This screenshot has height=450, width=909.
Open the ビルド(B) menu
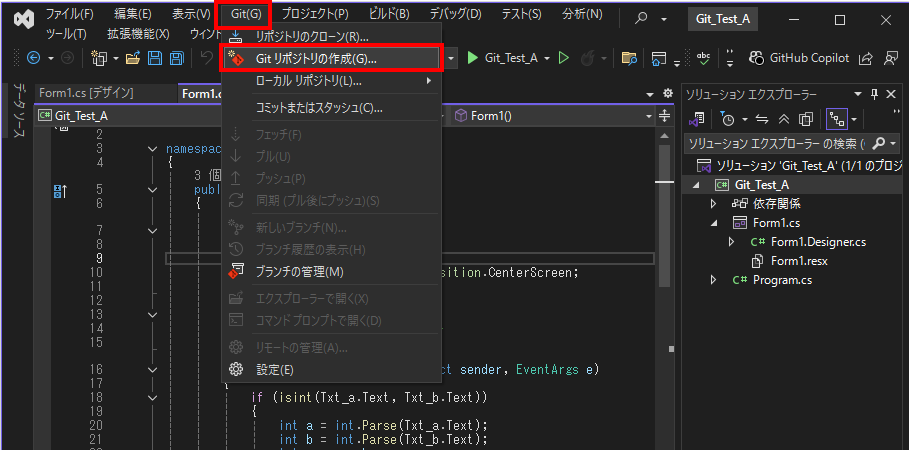(x=388, y=14)
